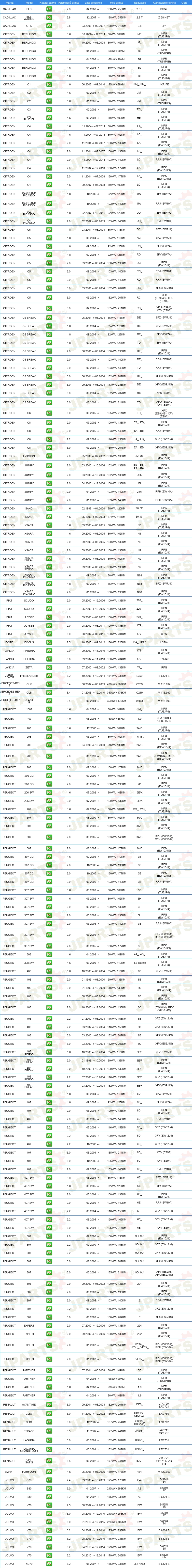Click the fuel icon for VOLVO XC70
The width and height of the screenshot is (192, 1568).
point(49,1564)
